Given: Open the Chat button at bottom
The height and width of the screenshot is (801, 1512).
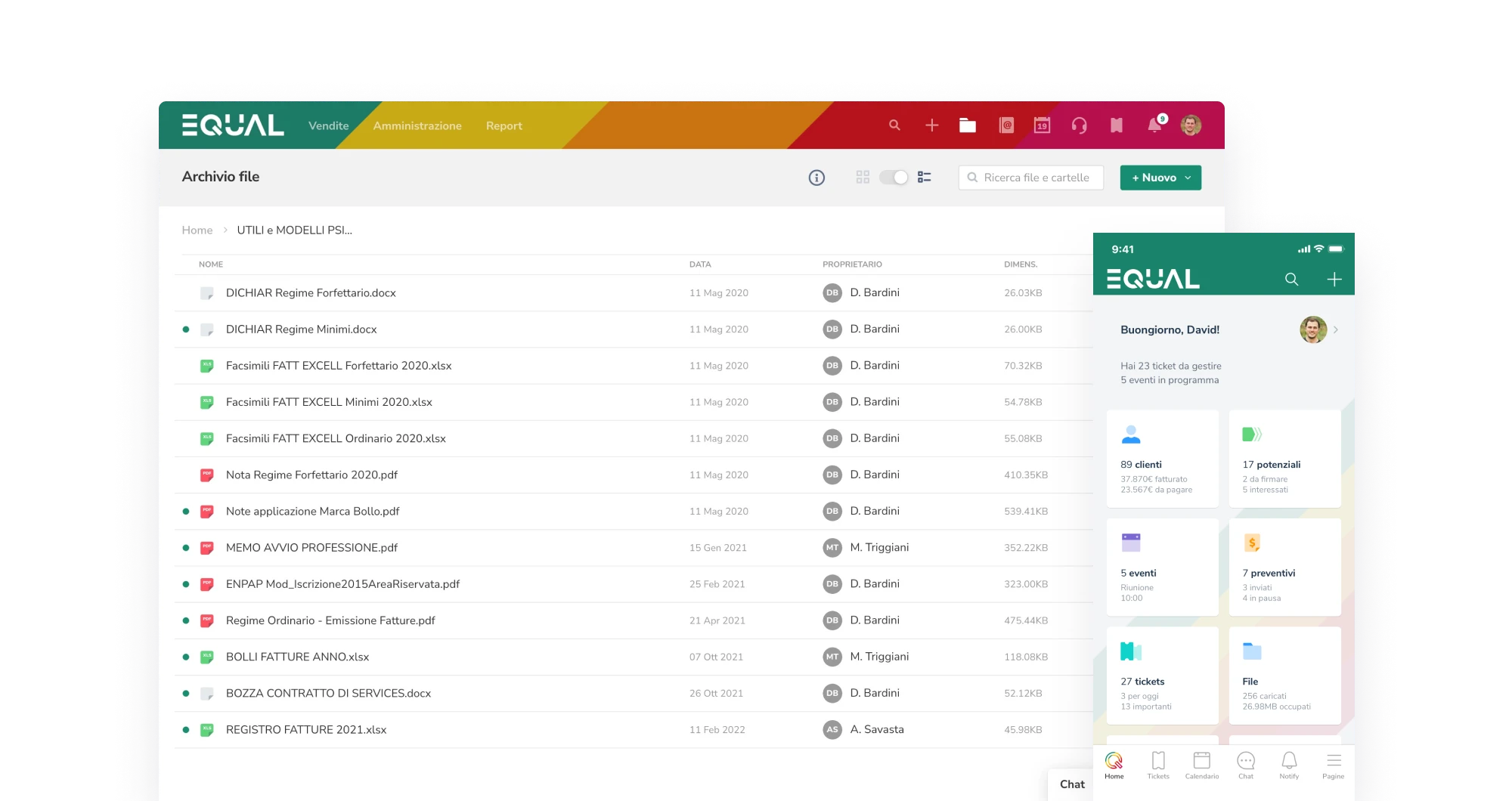Looking at the screenshot, I should (1071, 784).
